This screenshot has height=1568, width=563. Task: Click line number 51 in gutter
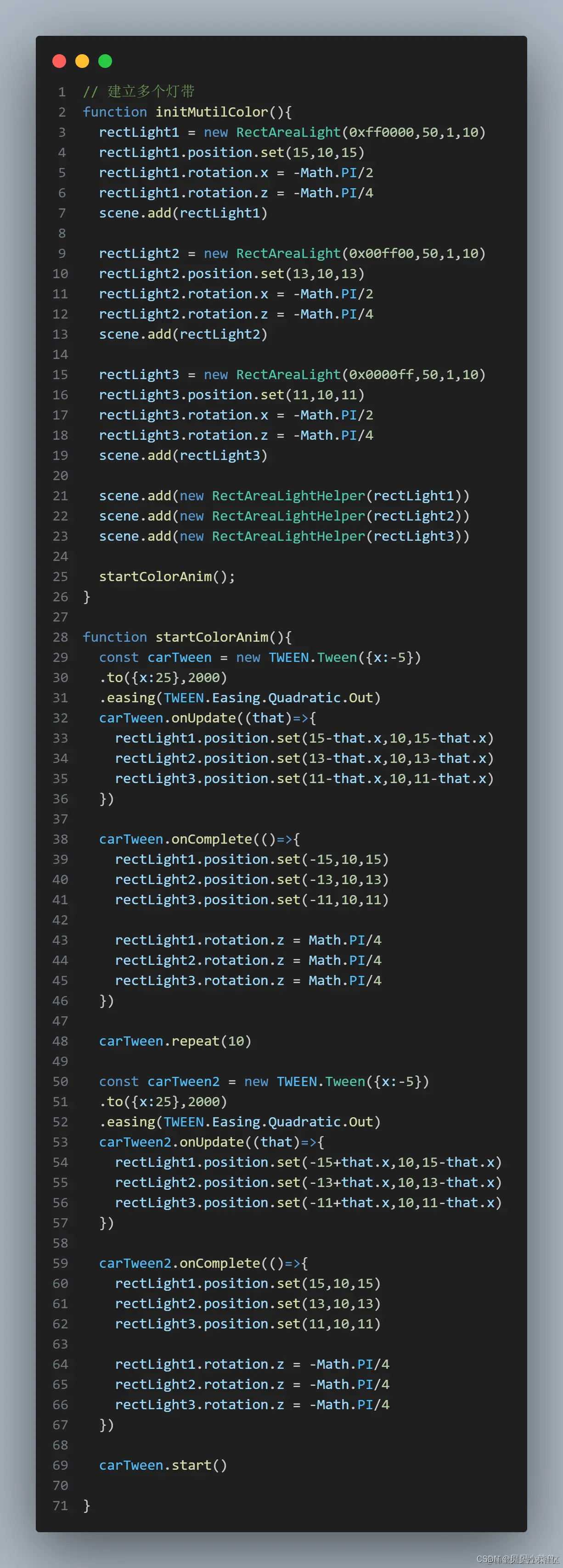pyautogui.click(x=60, y=1102)
